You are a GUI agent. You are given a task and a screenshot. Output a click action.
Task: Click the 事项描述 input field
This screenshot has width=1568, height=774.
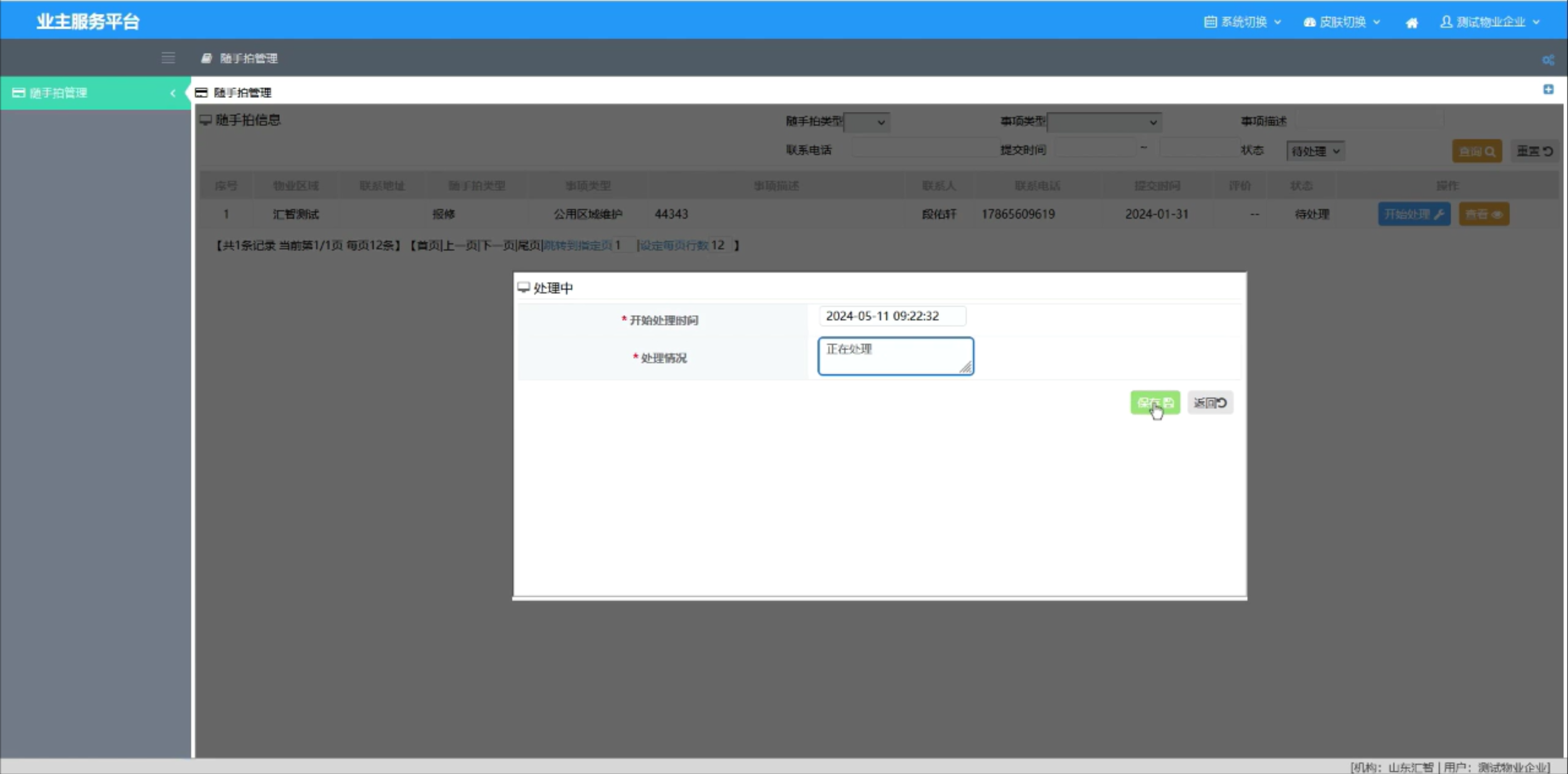click(1369, 119)
